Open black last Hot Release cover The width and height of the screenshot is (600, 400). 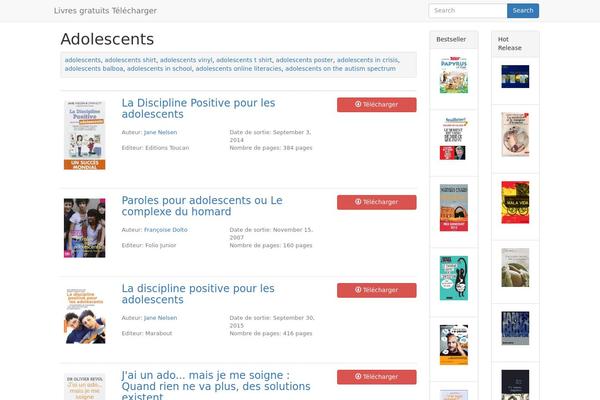click(515, 385)
